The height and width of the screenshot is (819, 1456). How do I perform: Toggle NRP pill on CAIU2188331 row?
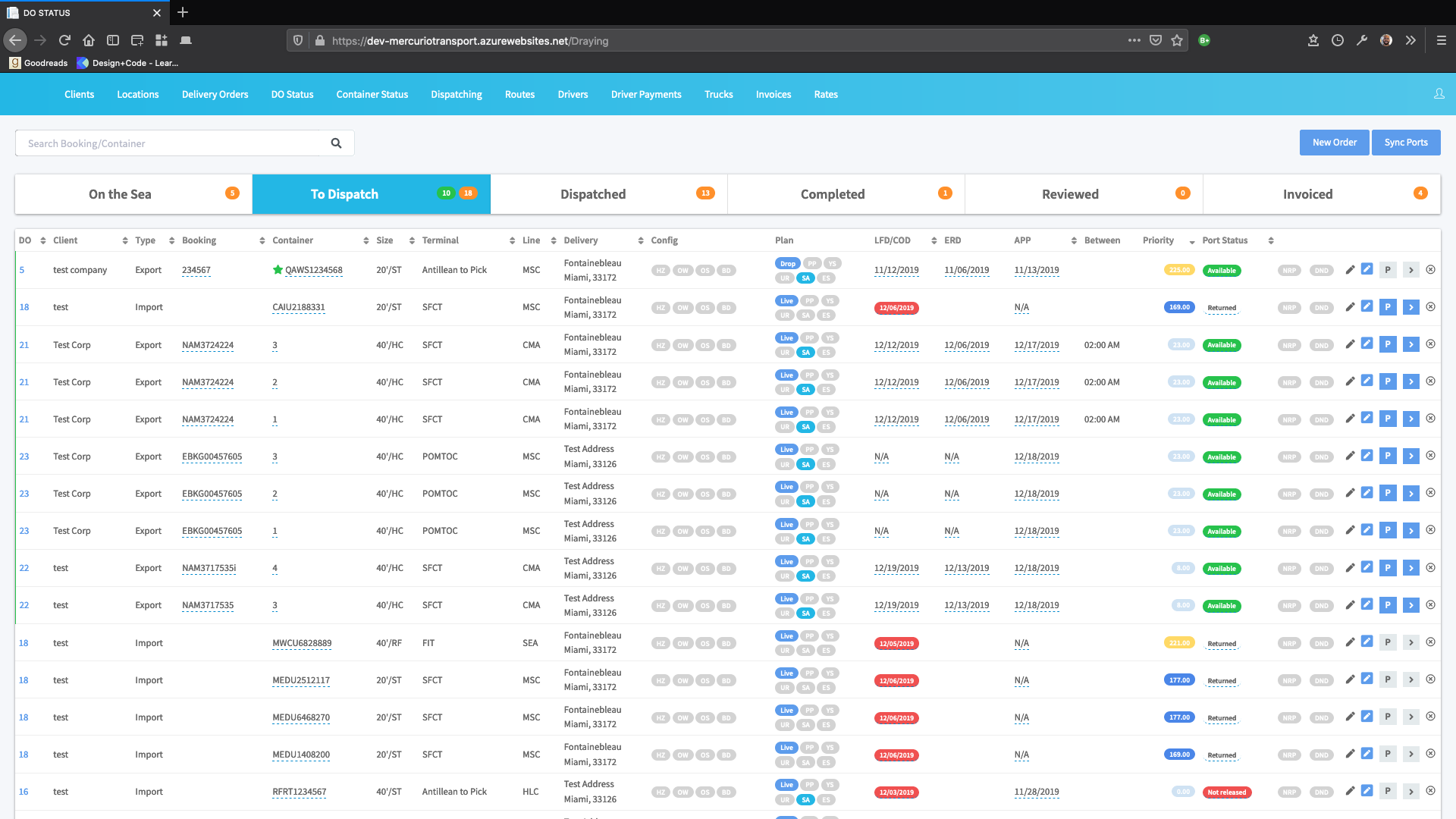pos(1289,308)
